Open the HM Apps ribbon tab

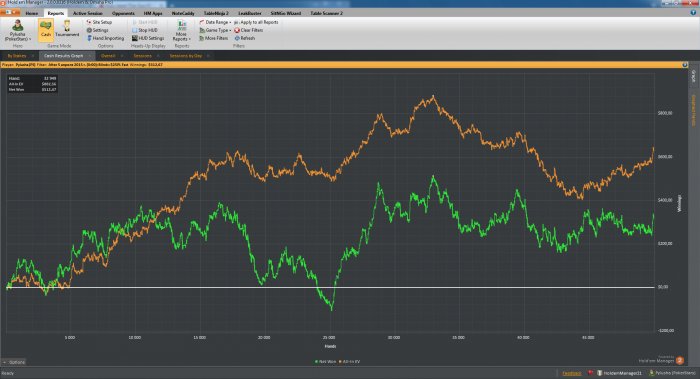point(153,13)
